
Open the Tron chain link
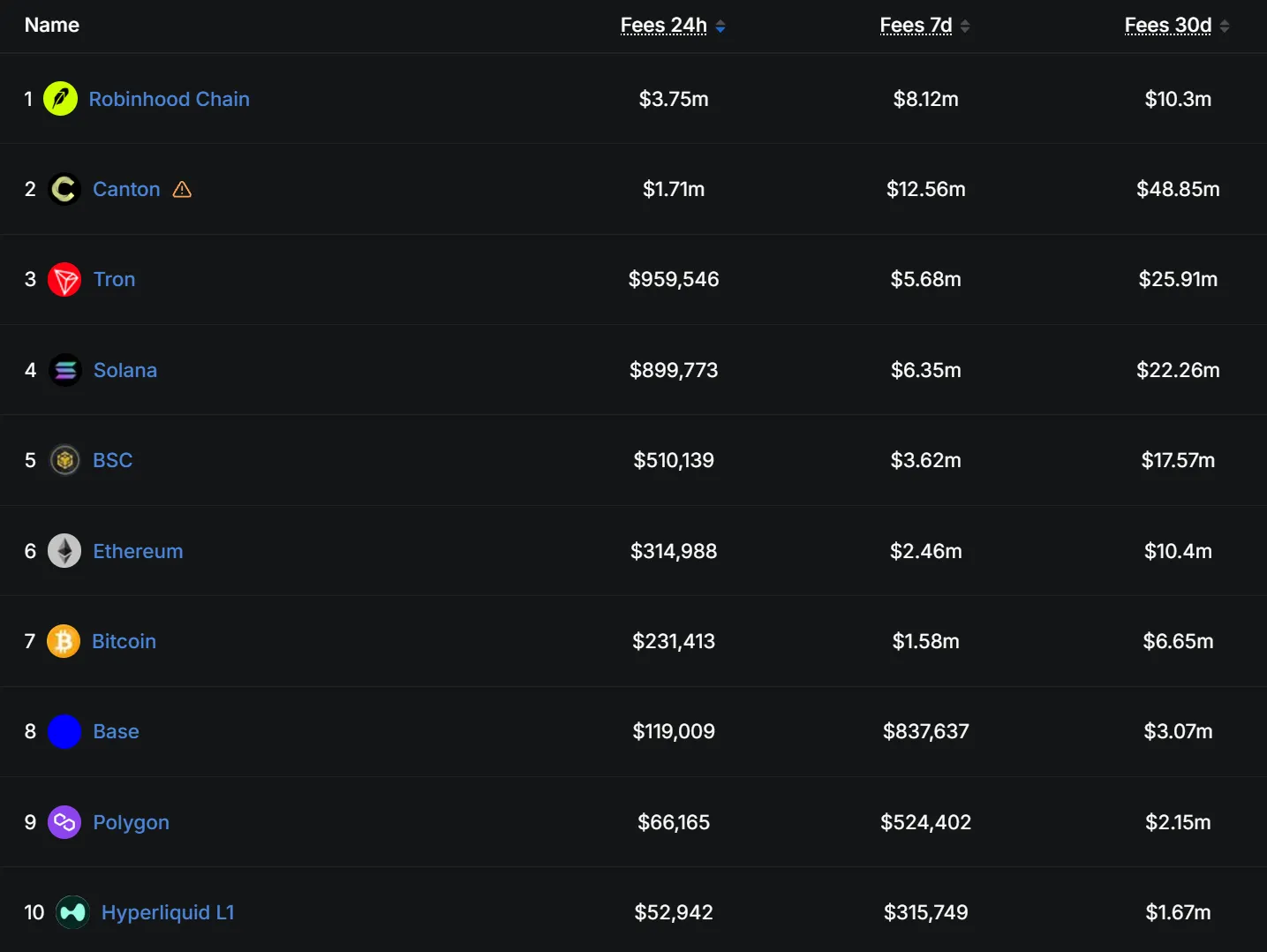(x=115, y=279)
